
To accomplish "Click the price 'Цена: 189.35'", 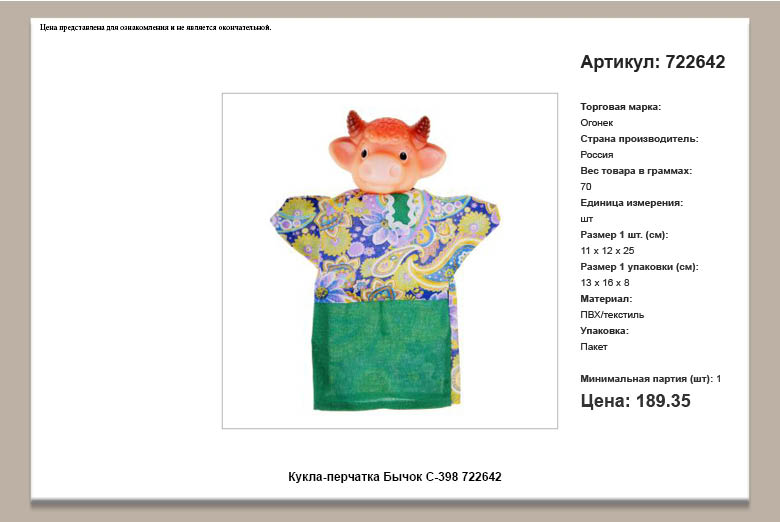I will pyautogui.click(x=635, y=401).
